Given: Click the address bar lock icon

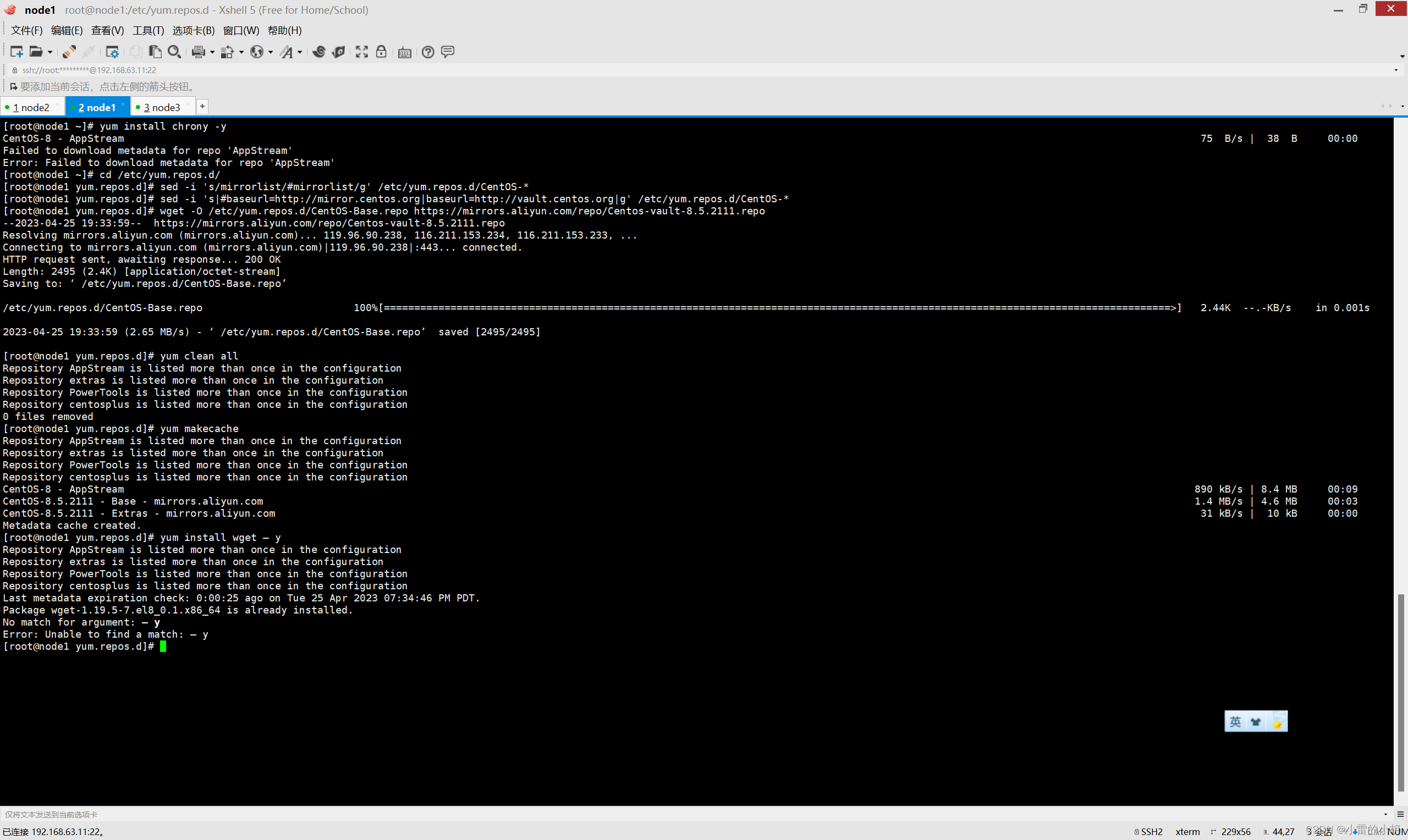Looking at the screenshot, I should pyautogui.click(x=15, y=70).
